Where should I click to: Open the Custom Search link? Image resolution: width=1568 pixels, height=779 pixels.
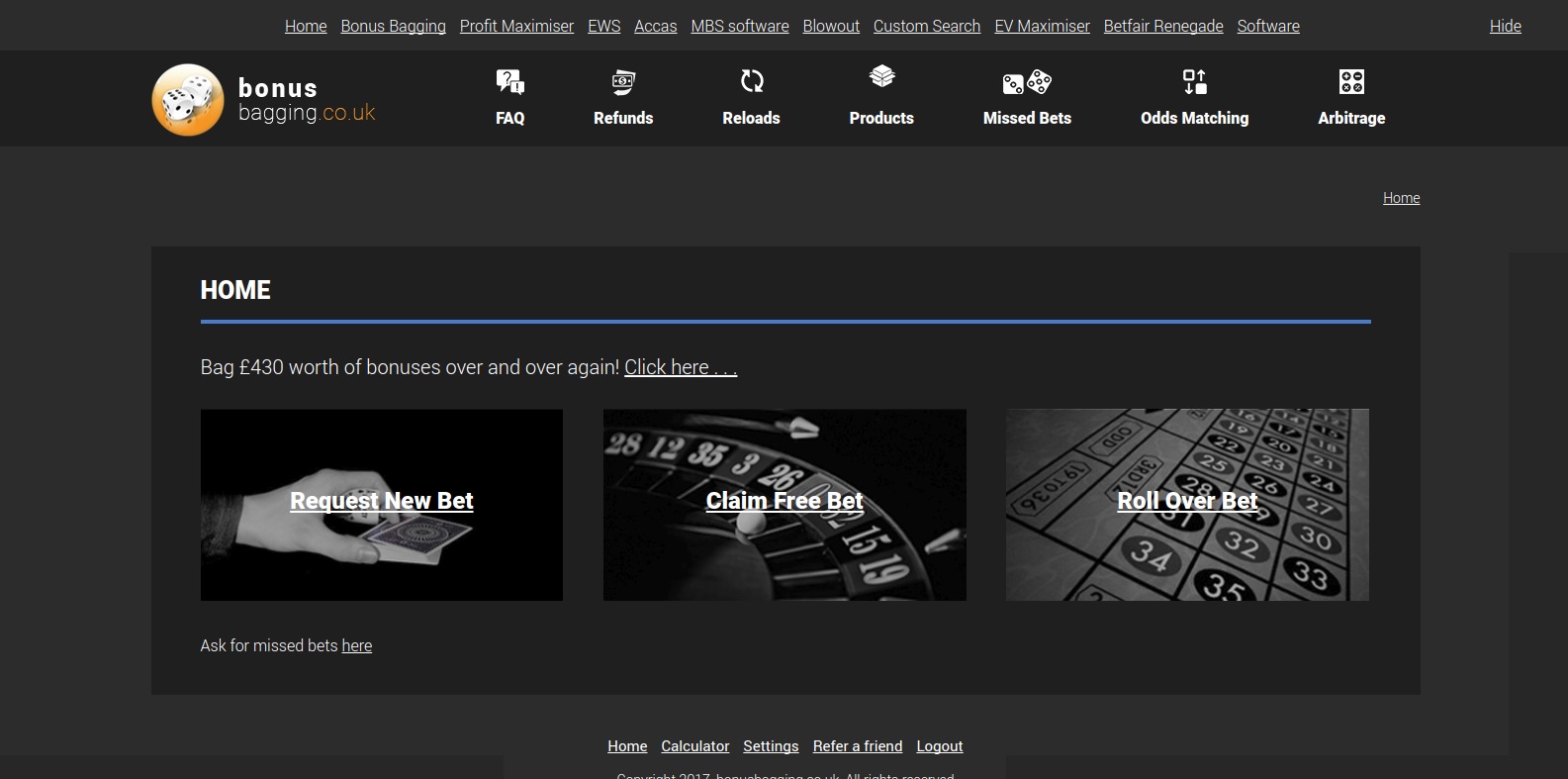click(x=927, y=26)
